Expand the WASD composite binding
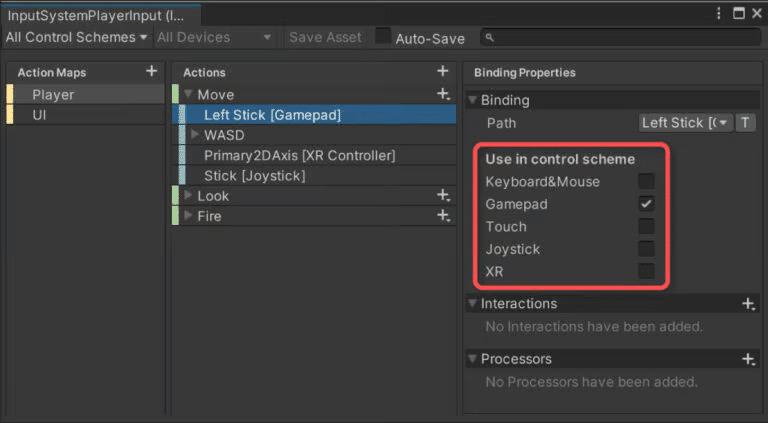 point(195,135)
